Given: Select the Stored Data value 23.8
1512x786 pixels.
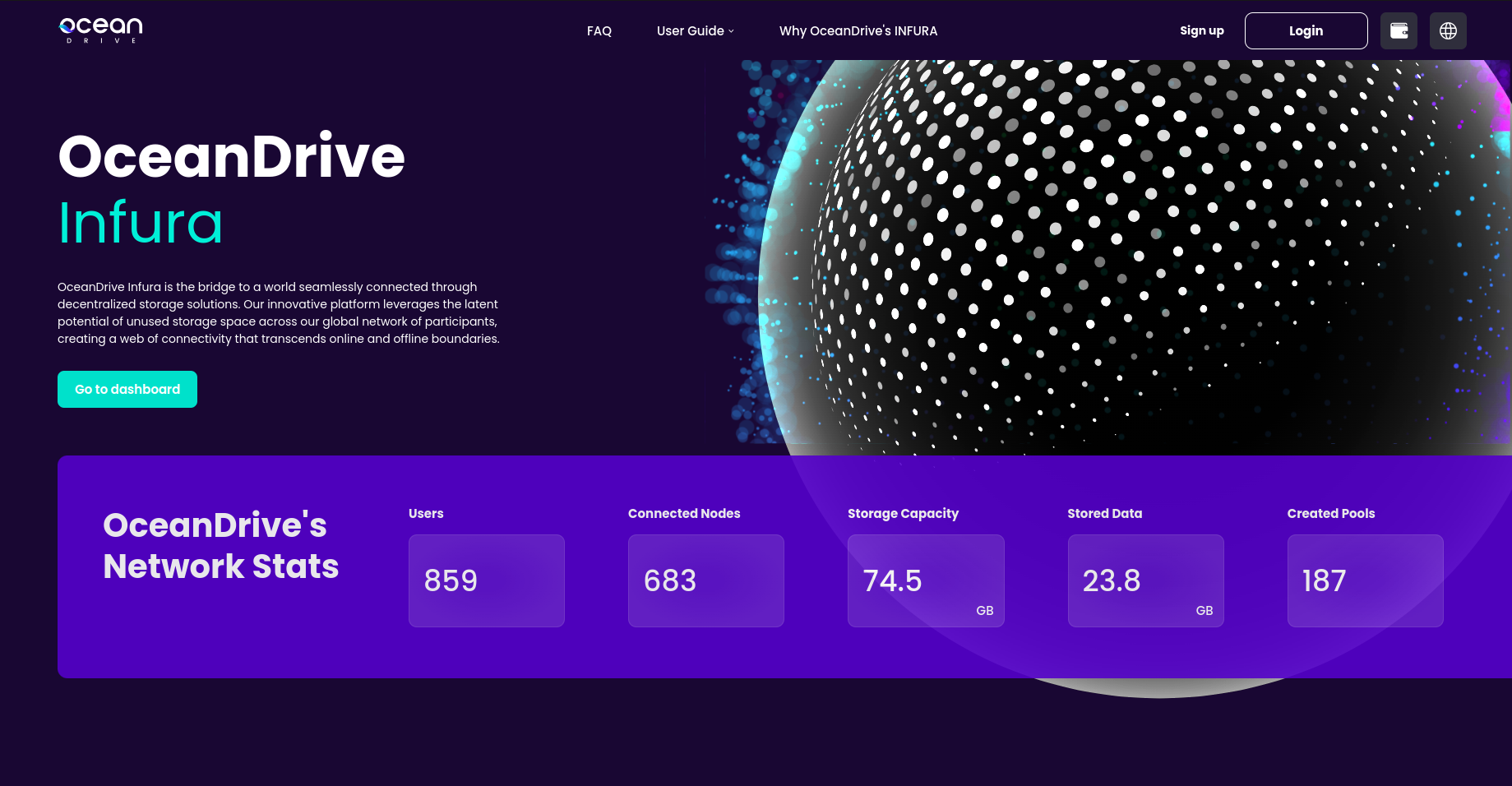Looking at the screenshot, I should (x=1112, y=580).
